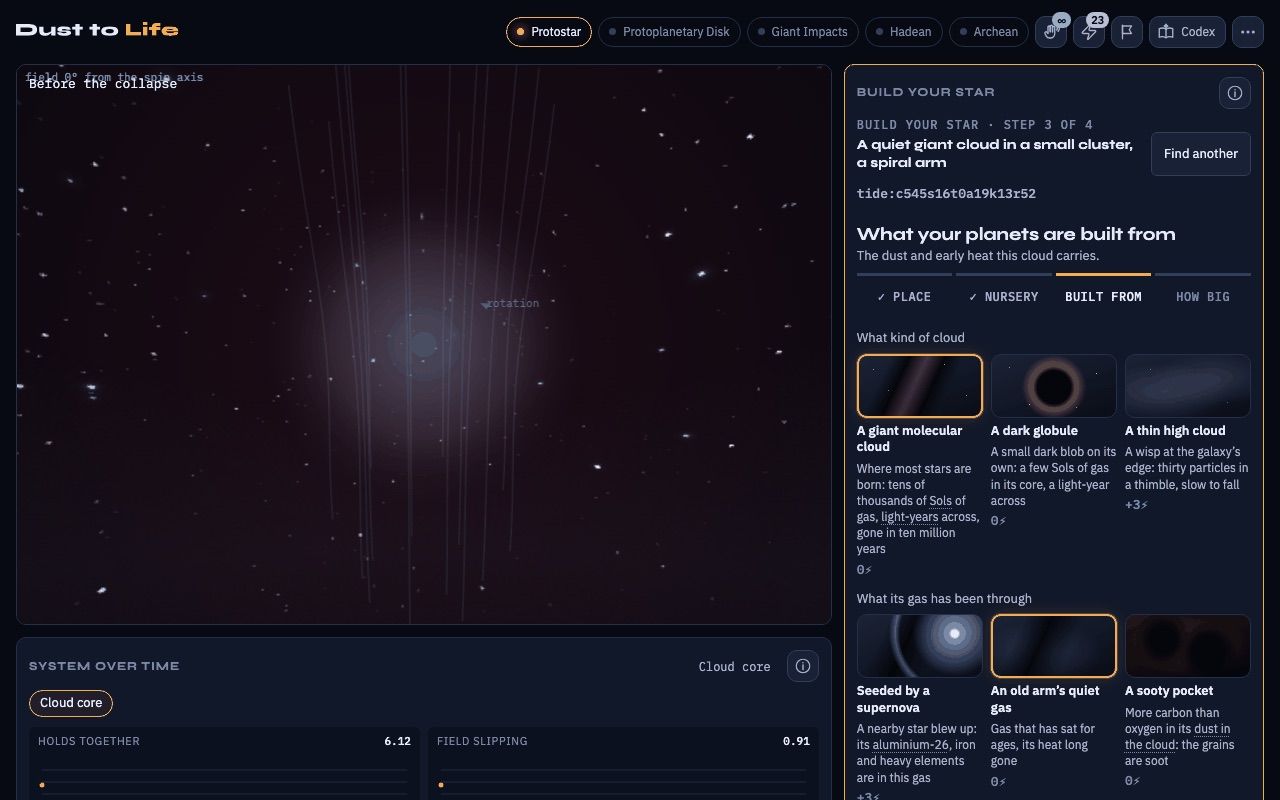Select An old arm's quiet gas thumbnail
This screenshot has width=1280, height=800.
click(x=1054, y=646)
